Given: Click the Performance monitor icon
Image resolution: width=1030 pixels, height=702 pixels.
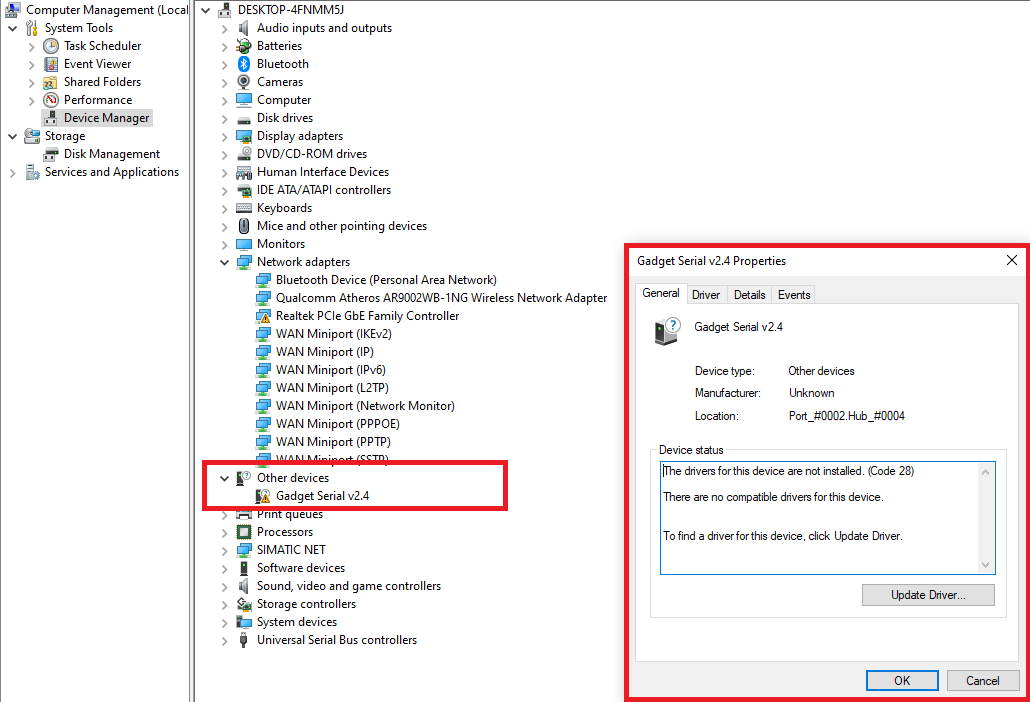Looking at the screenshot, I should click(x=49, y=99).
